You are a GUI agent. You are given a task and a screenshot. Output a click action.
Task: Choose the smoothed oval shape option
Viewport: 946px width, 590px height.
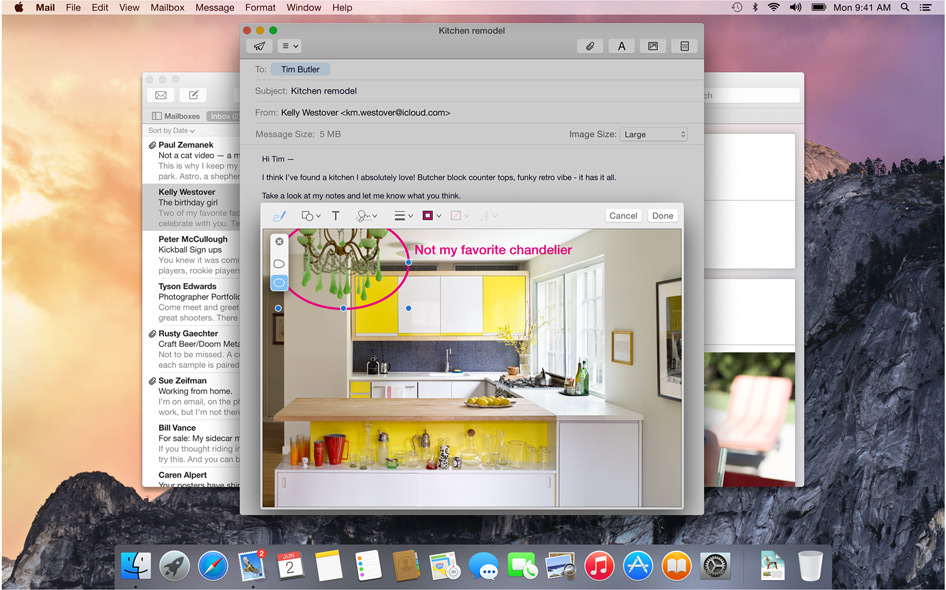click(279, 282)
